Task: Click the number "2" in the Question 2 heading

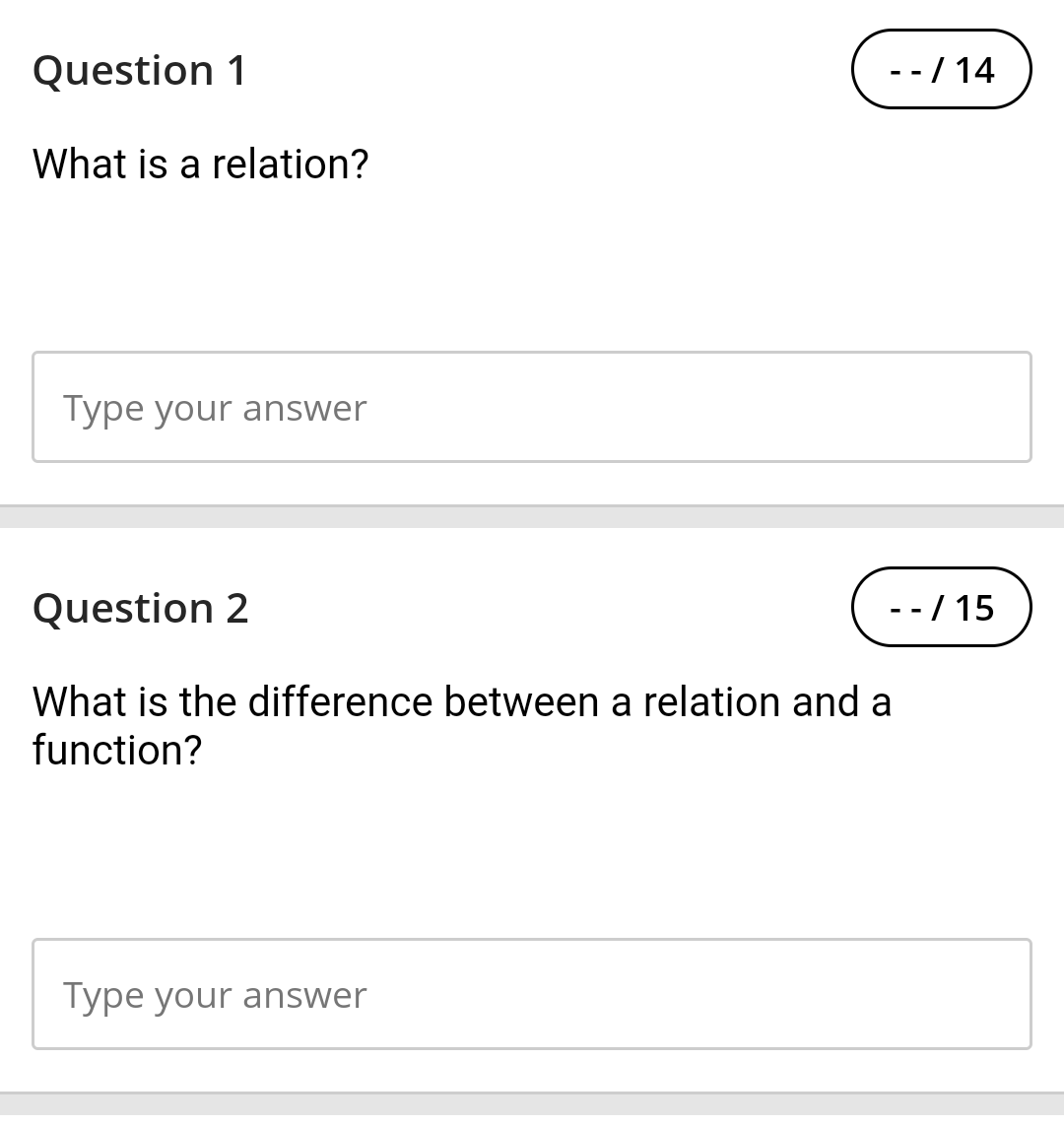Action: (x=236, y=609)
